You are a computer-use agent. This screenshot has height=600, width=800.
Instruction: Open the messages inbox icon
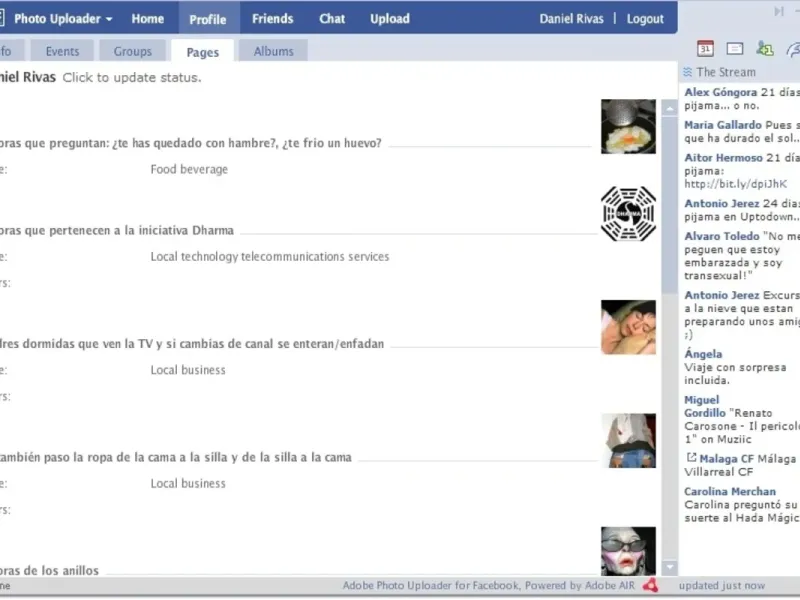point(735,48)
